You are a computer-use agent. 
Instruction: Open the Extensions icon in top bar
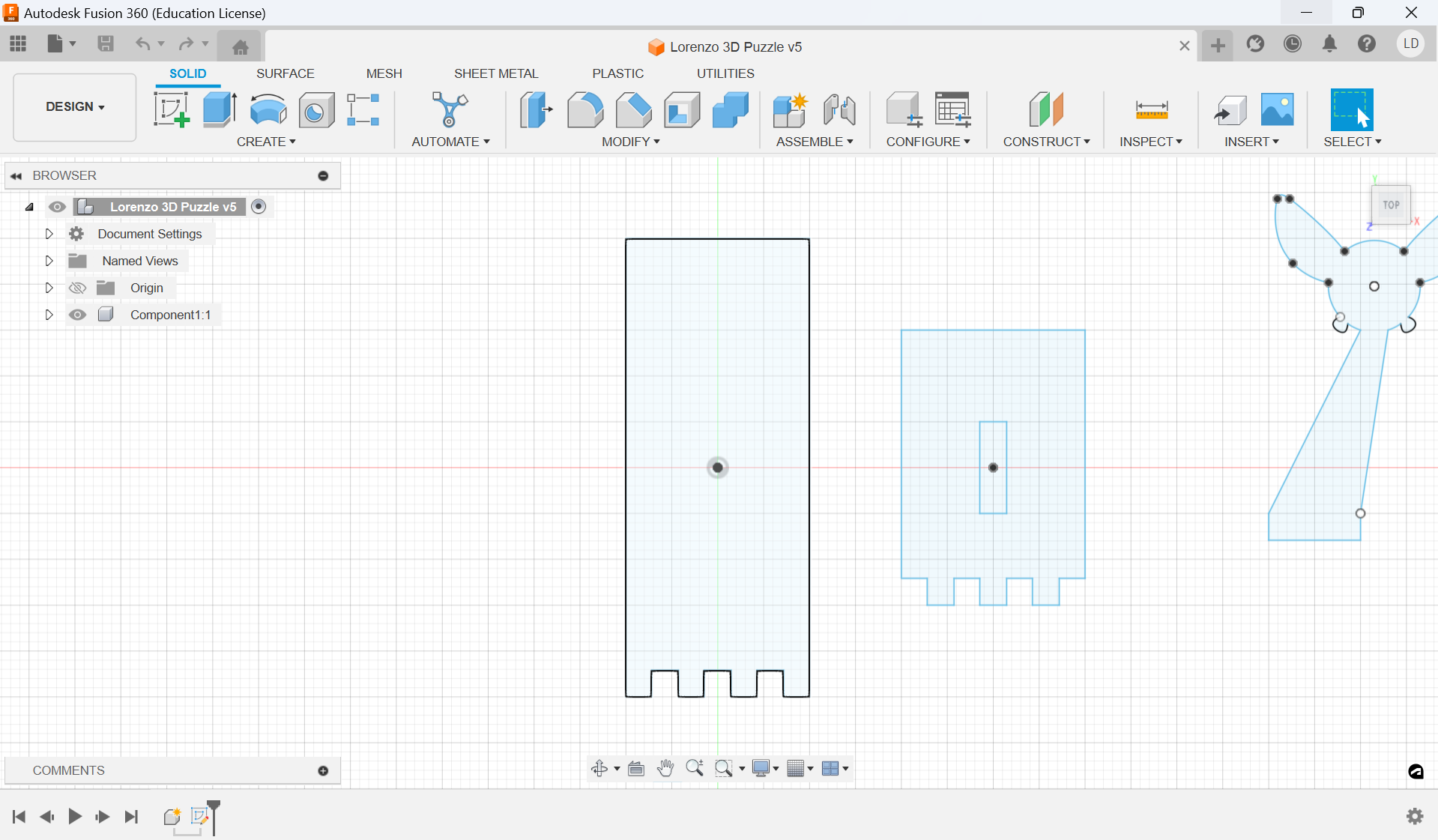[1256, 43]
